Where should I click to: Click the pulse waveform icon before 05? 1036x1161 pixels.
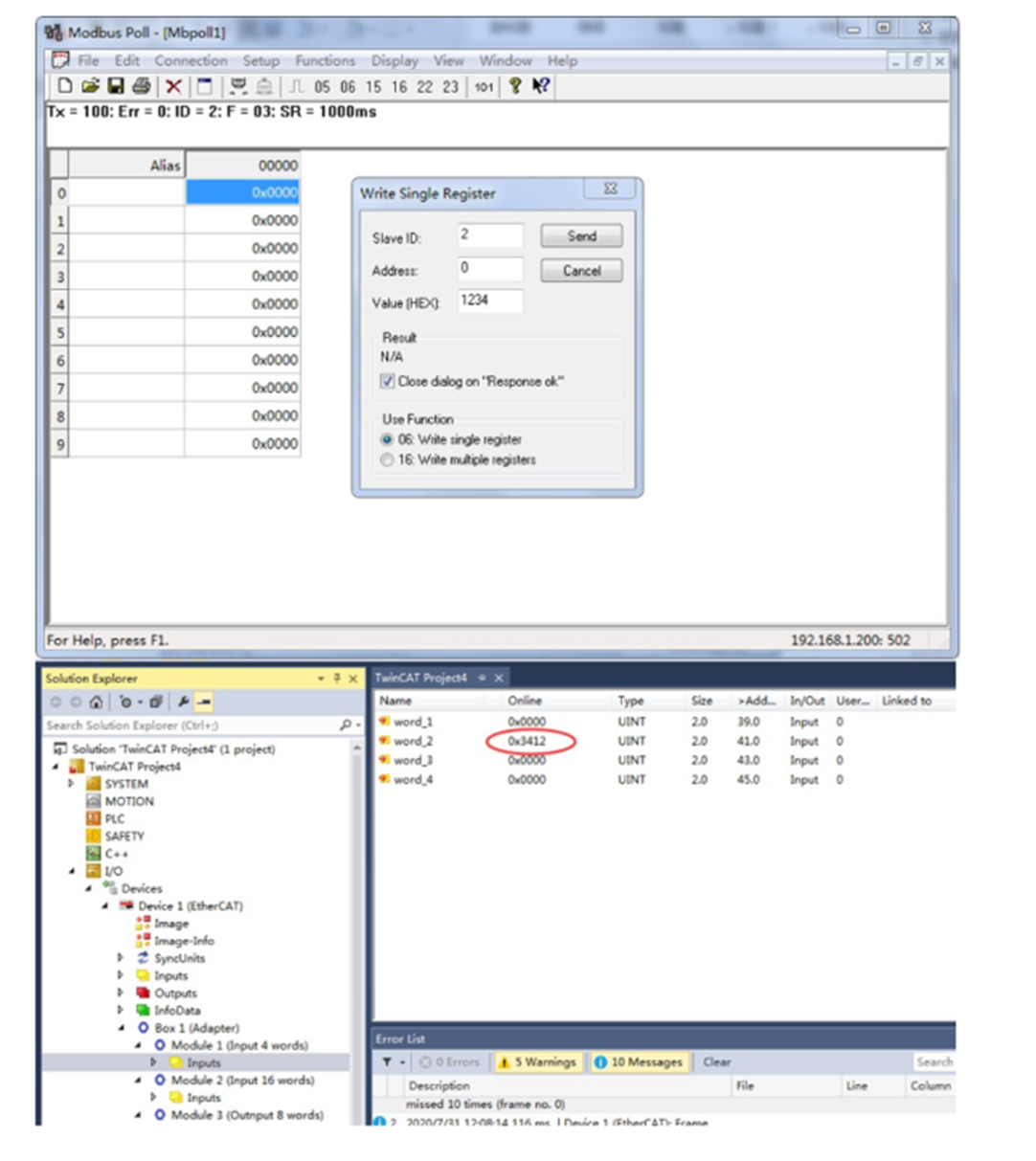click(297, 87)
